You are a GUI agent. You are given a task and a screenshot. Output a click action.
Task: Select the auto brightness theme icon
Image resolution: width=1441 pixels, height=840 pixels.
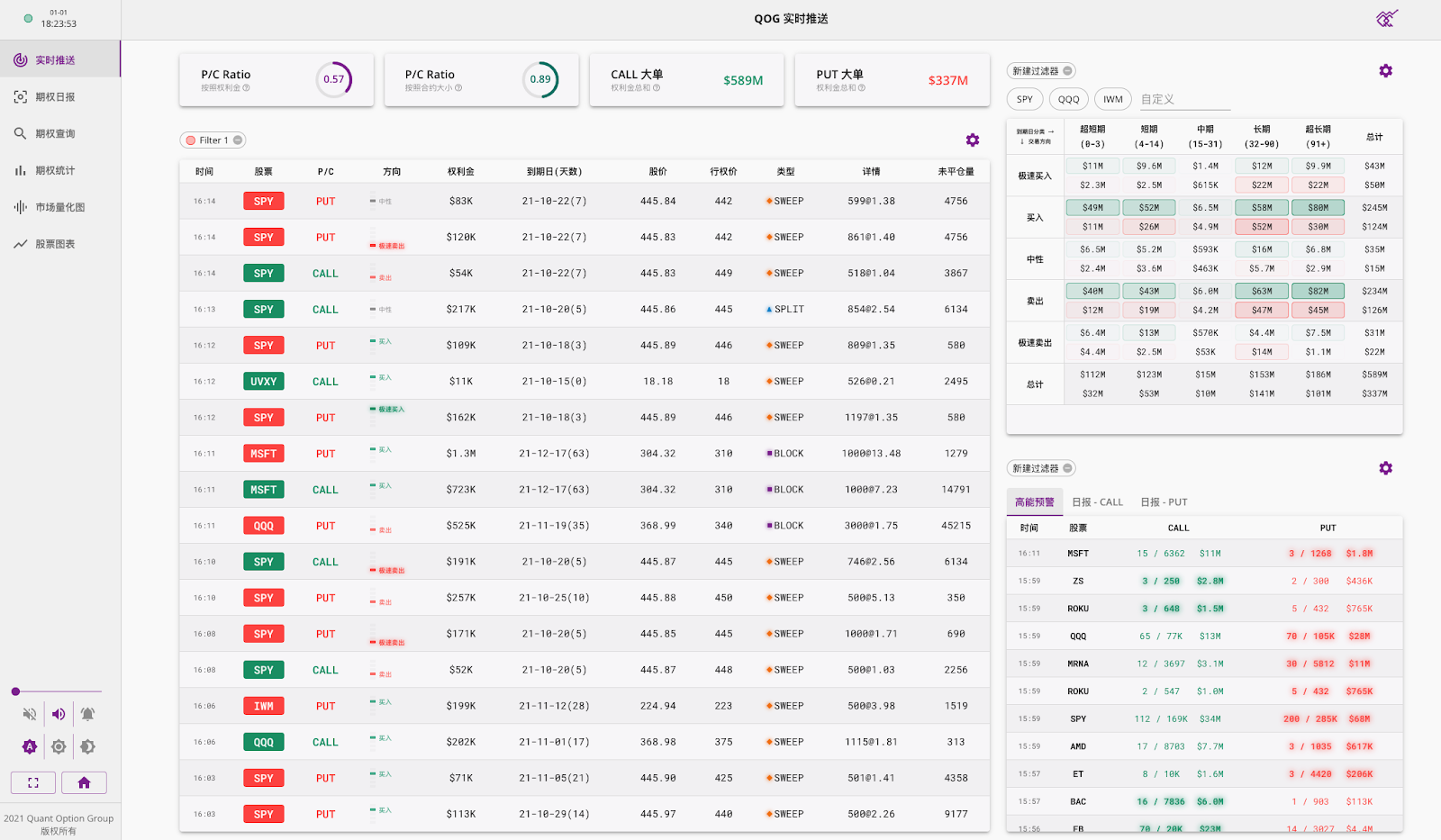click(x=30, y=746)
